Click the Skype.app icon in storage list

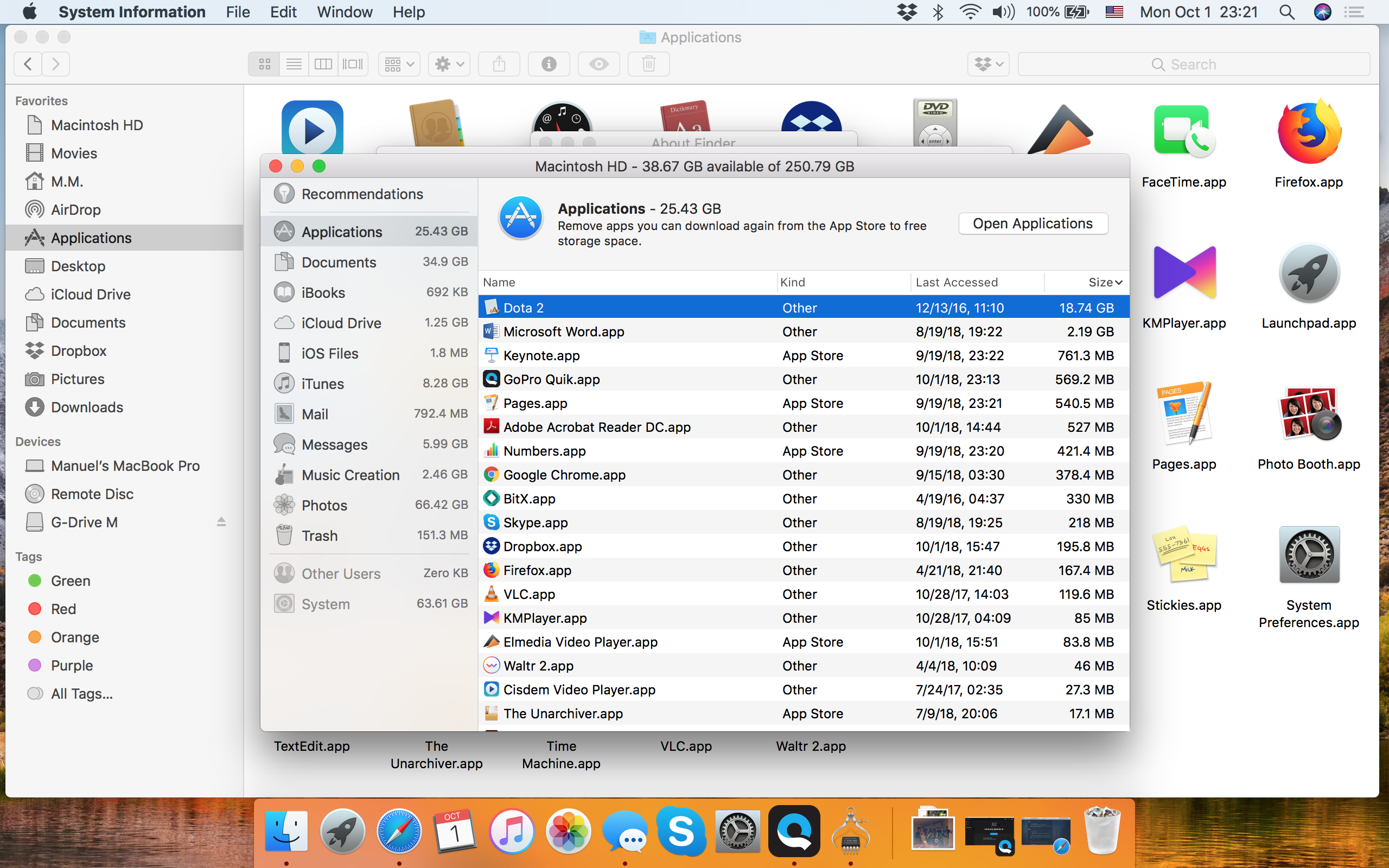[492, 522]
